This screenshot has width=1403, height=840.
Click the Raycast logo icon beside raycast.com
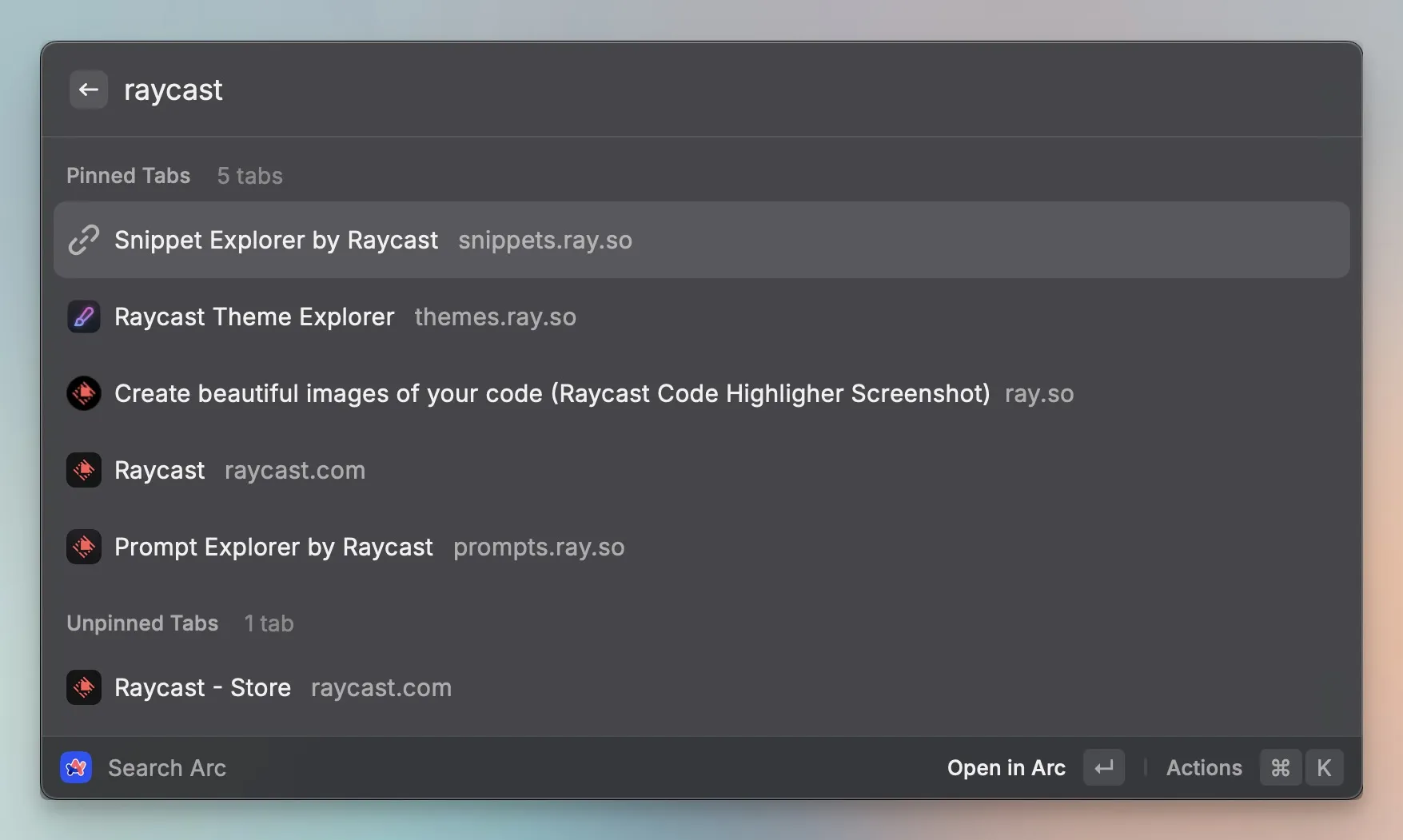84,470
